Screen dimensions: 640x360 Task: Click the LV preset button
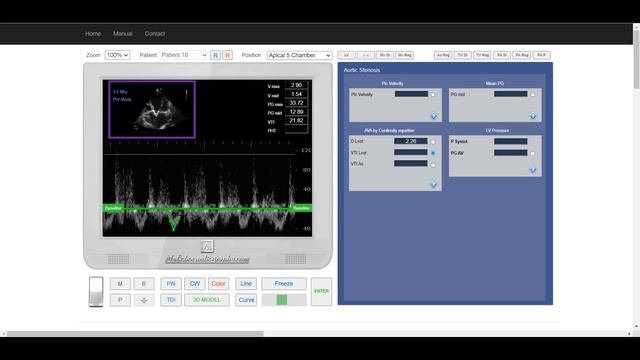point(346,55)
